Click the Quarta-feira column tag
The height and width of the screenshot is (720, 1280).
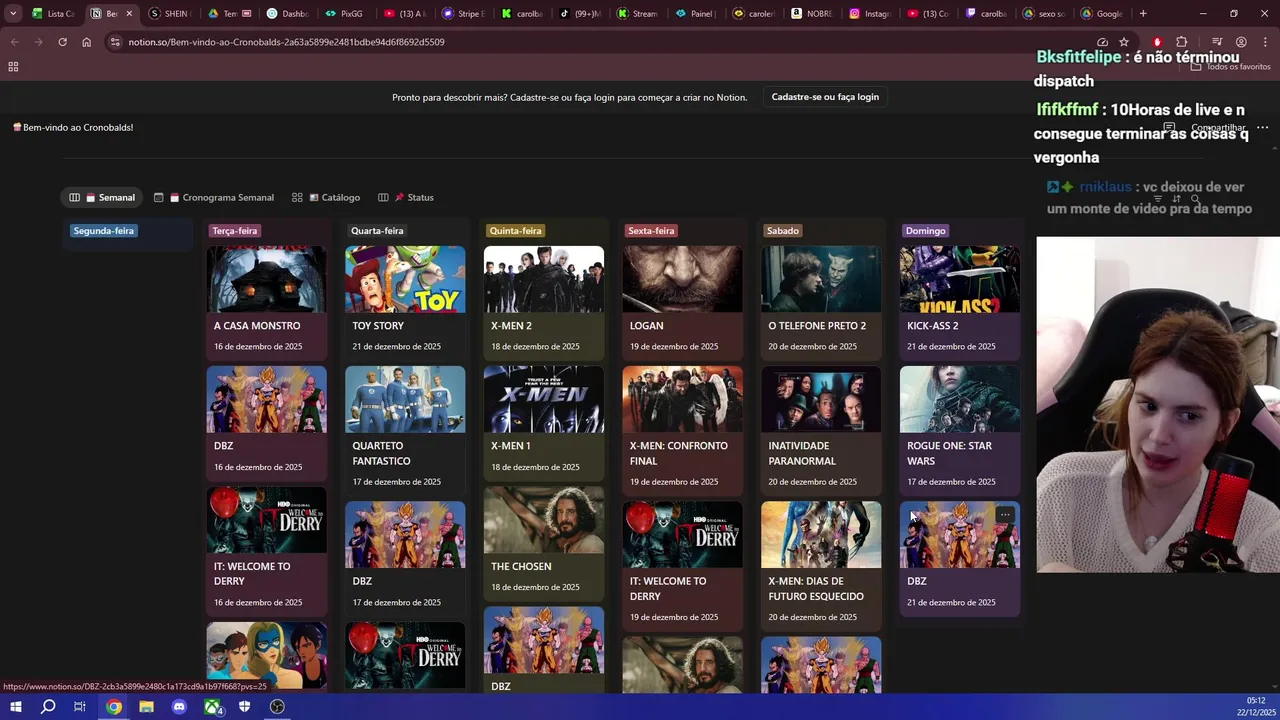click(377, 231)
